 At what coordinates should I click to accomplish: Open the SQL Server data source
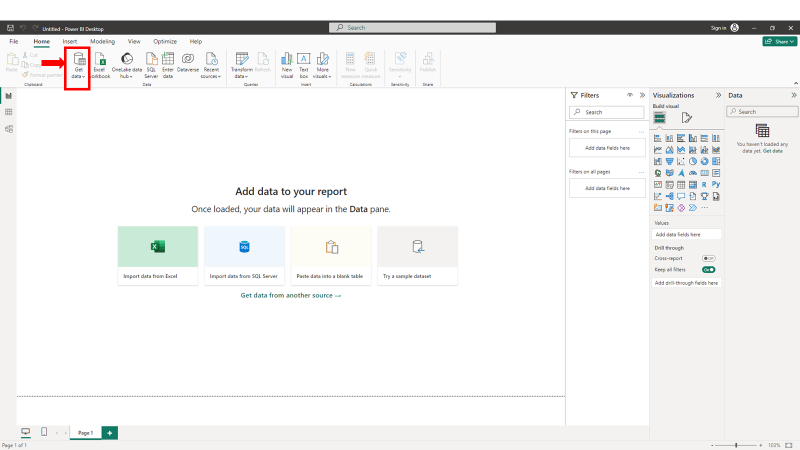click(151, 65)
